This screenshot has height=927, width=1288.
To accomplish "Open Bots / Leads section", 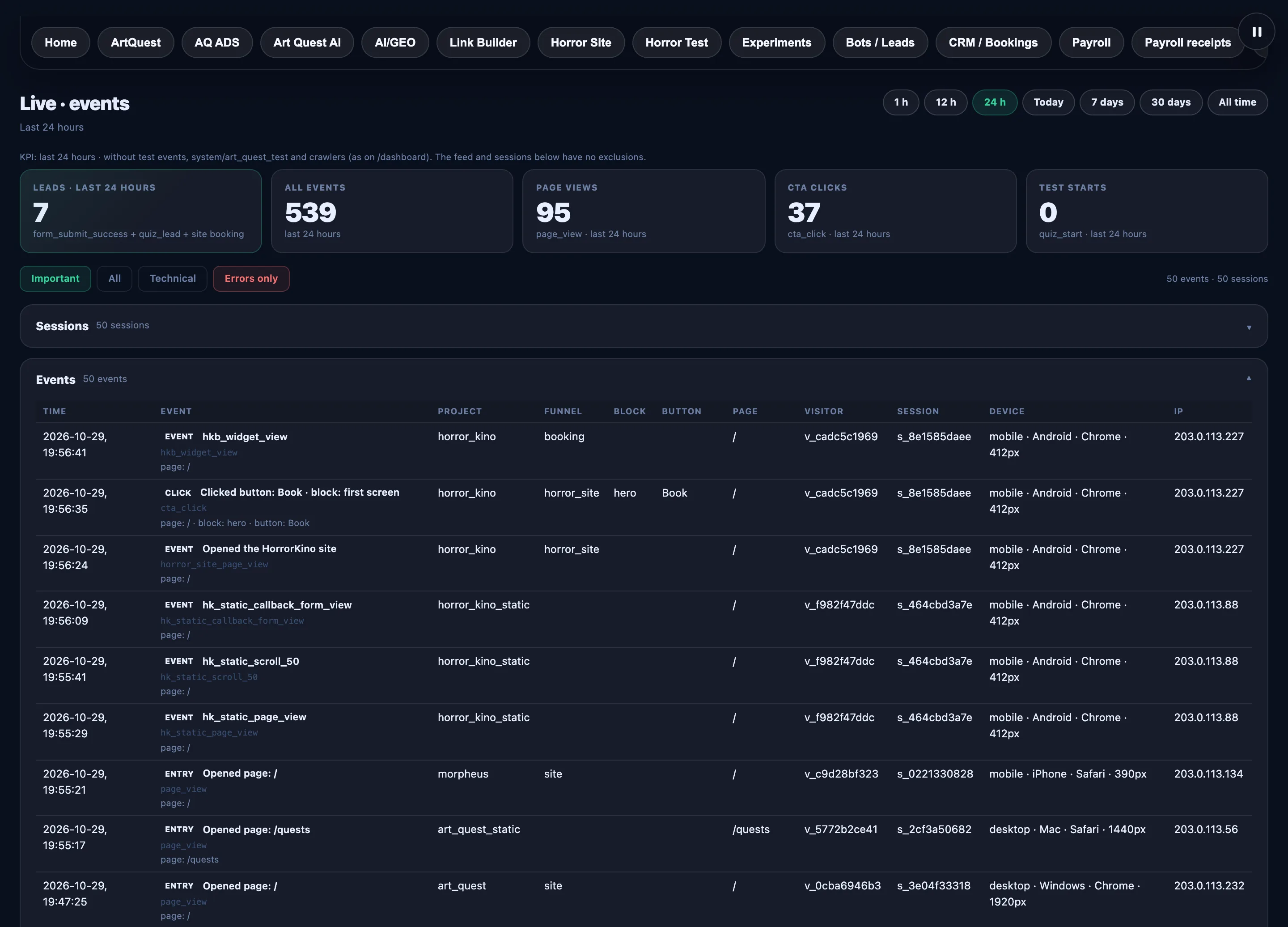I will point(880,43).
